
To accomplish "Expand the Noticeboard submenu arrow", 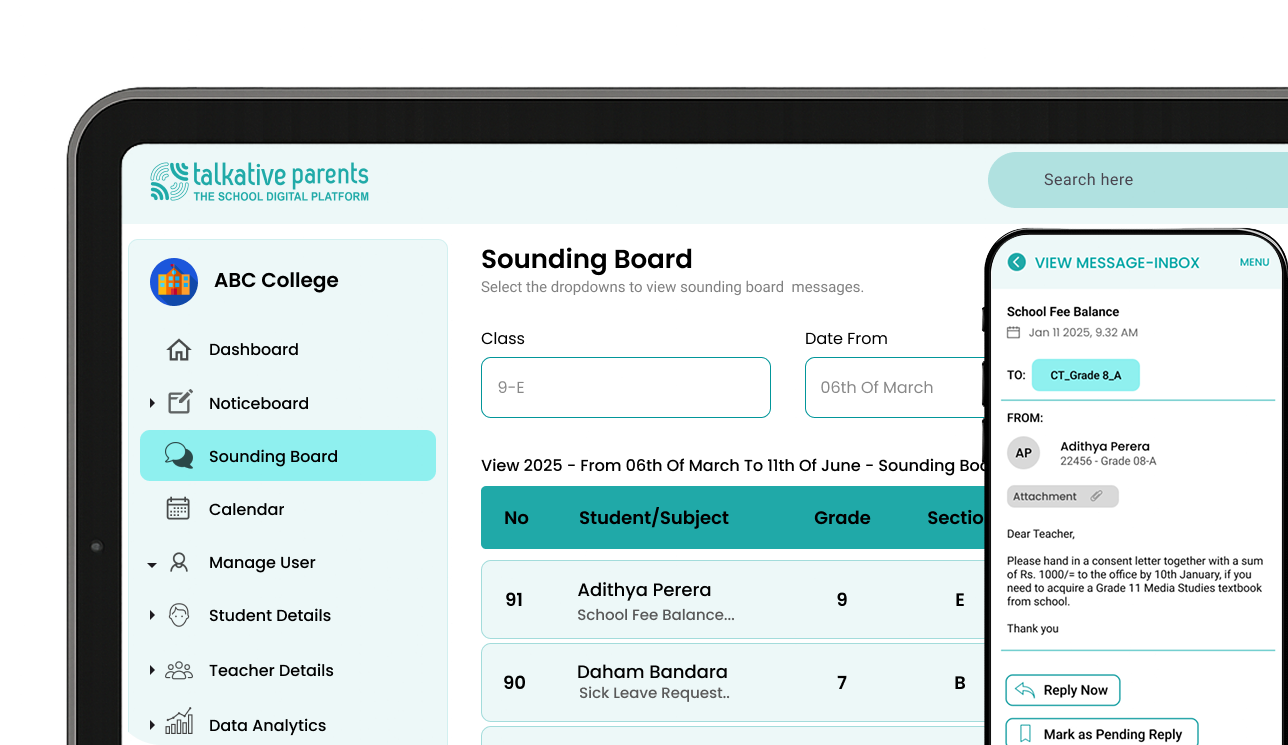I will [152, 403].
